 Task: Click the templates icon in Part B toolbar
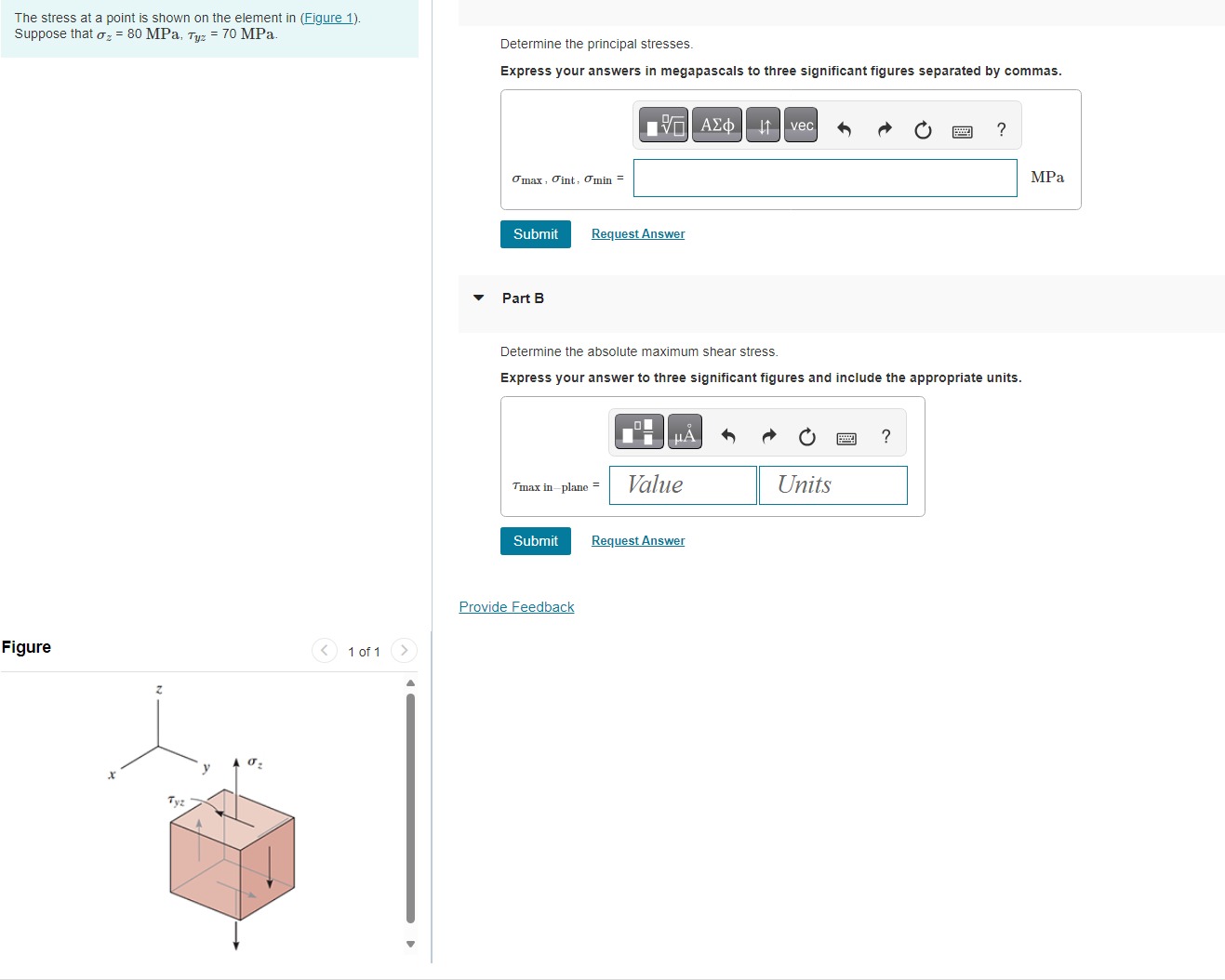pyautogui.click(x=638, y=430)
